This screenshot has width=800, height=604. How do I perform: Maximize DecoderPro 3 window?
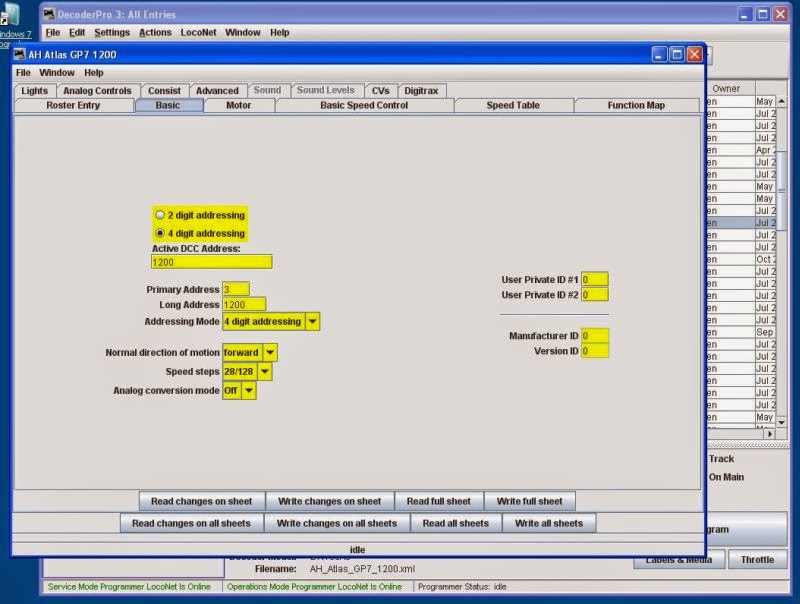[x=762, y=14]
